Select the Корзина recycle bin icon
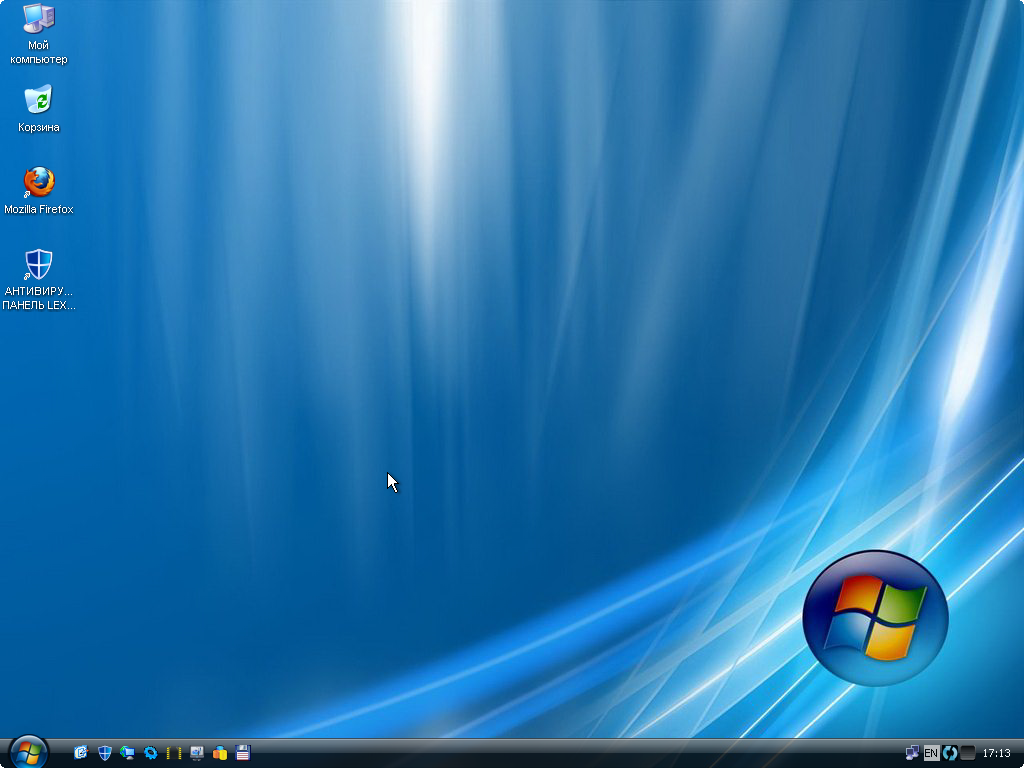 pyautogui.click(x=38, y=100)
